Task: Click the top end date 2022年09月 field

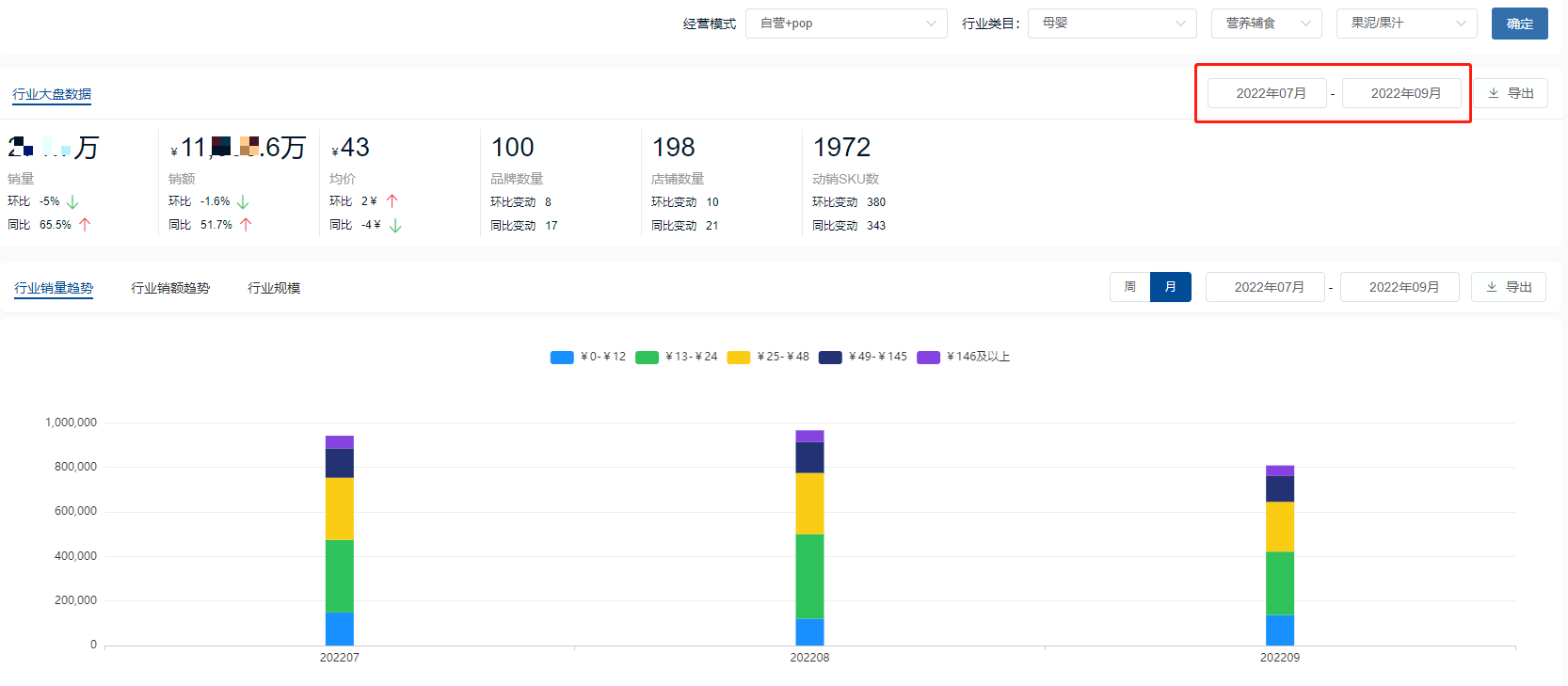Action: click(1401, 93)
